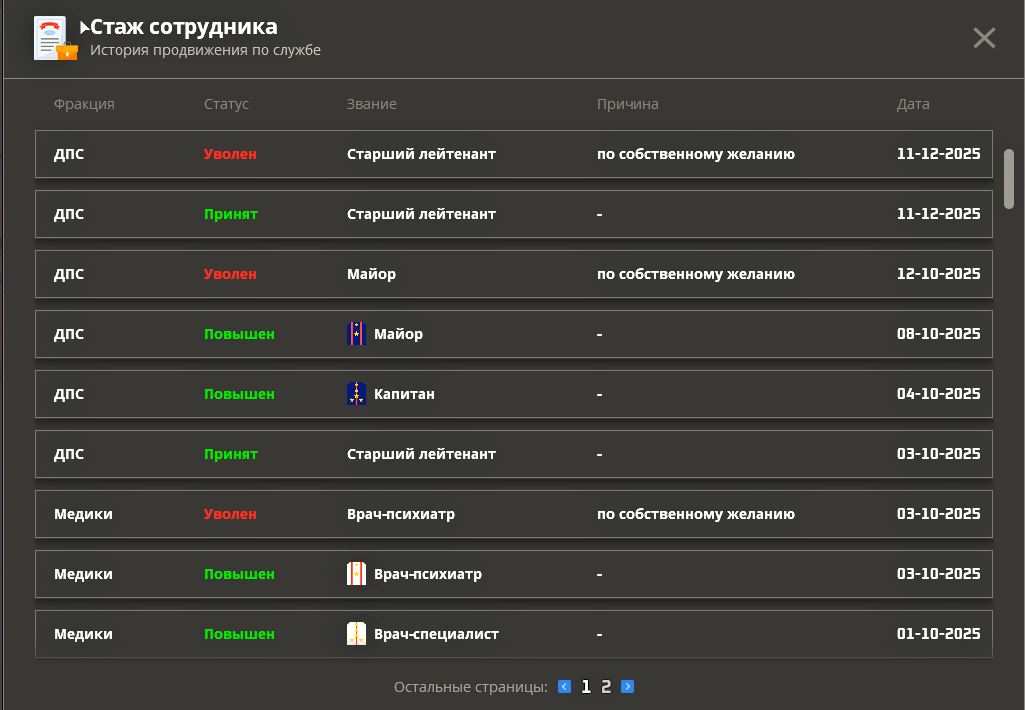The image size is (1025, 710).
Task: Open page 1 of the history
Action: coord(586,687)
